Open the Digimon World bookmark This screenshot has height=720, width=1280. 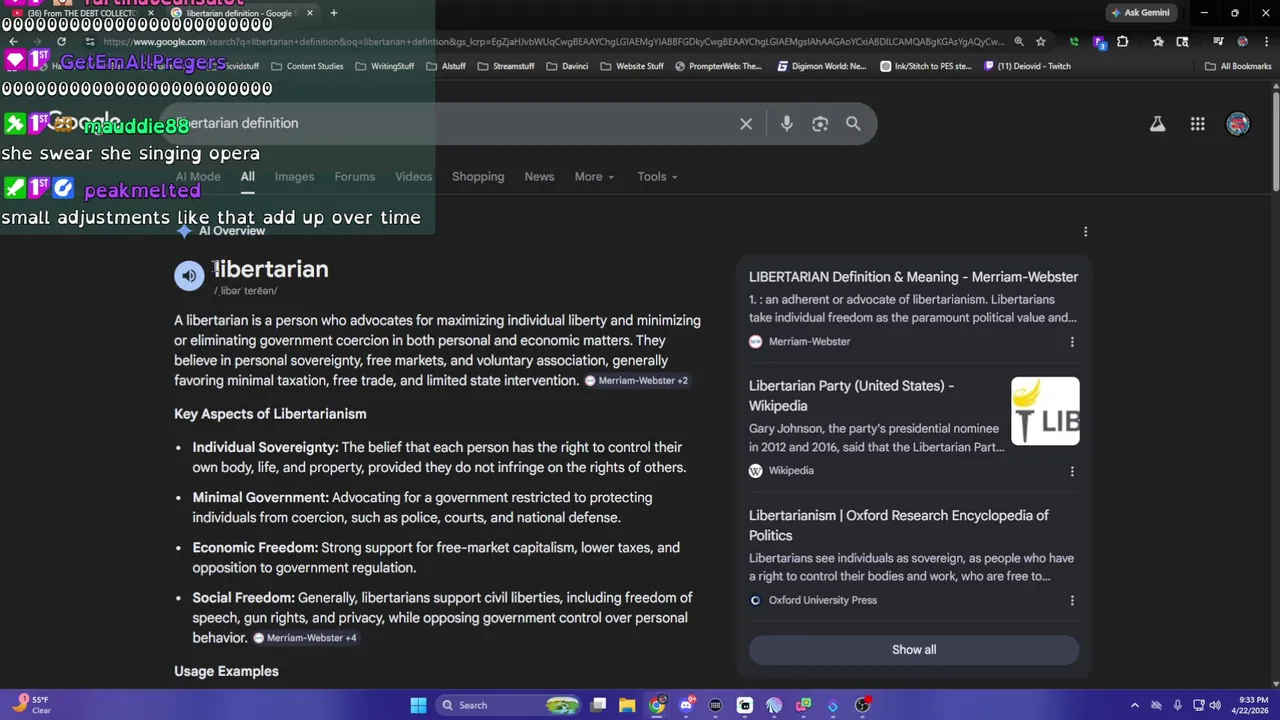point(821,66)
